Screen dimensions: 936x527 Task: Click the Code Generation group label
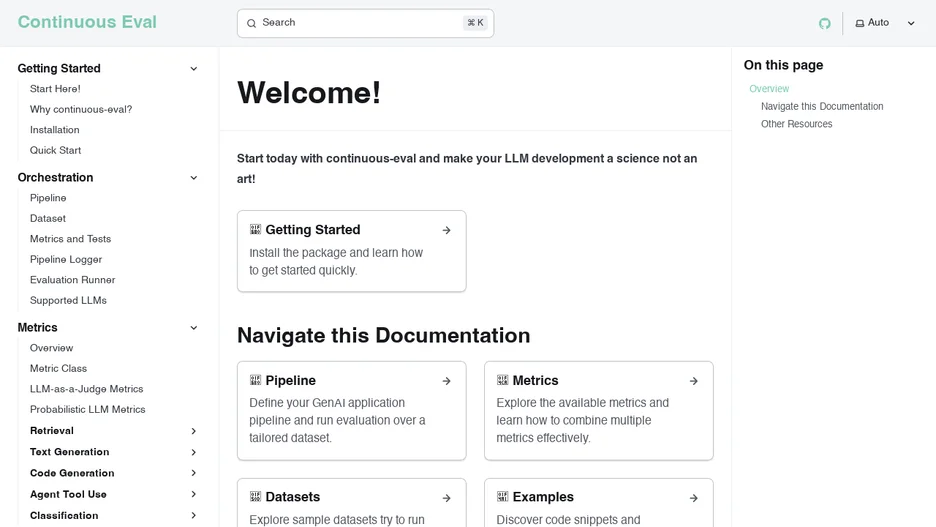pos(72,473)
